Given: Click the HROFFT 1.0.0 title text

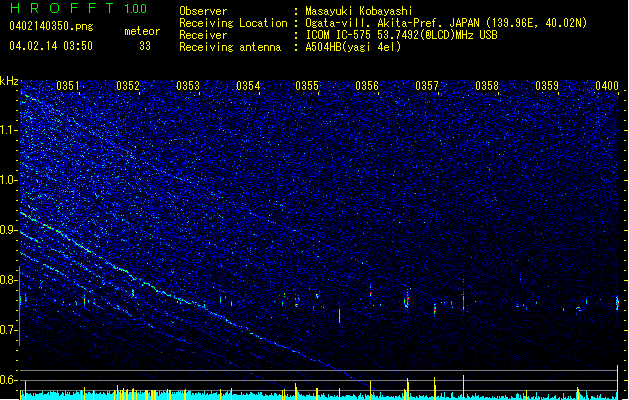Looking at the screenshot, I should (x=79, y=8).
